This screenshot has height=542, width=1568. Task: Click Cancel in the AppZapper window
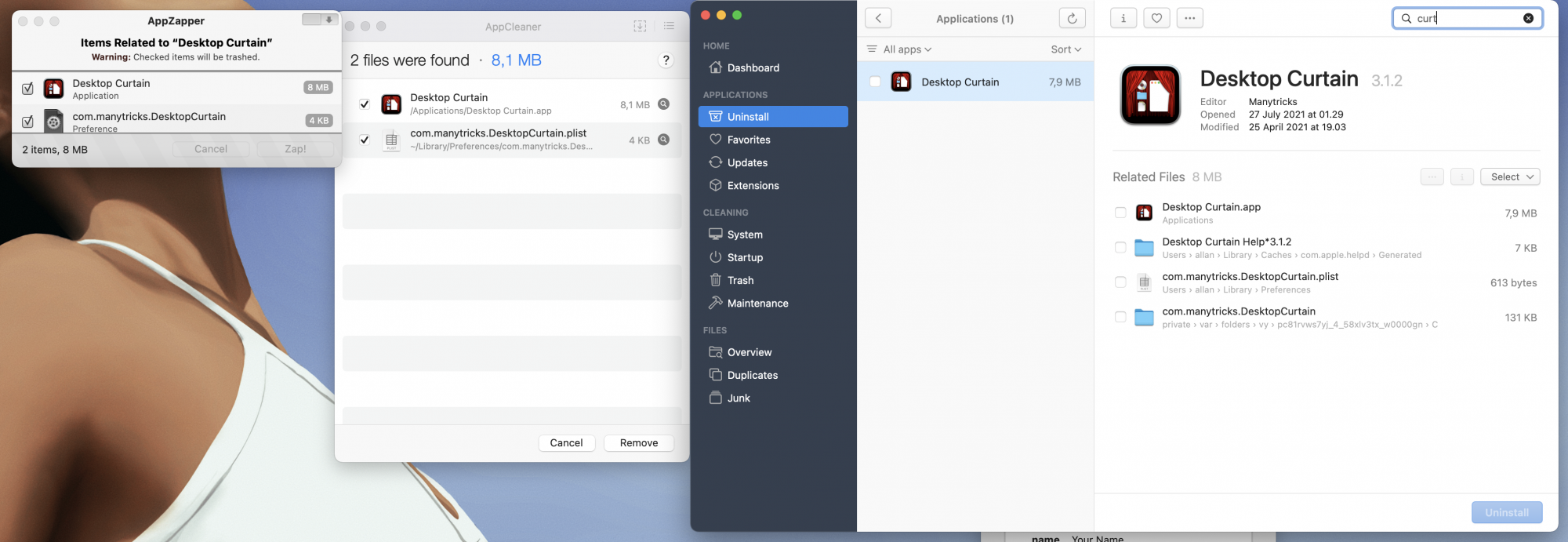click(x=211, y=149)
